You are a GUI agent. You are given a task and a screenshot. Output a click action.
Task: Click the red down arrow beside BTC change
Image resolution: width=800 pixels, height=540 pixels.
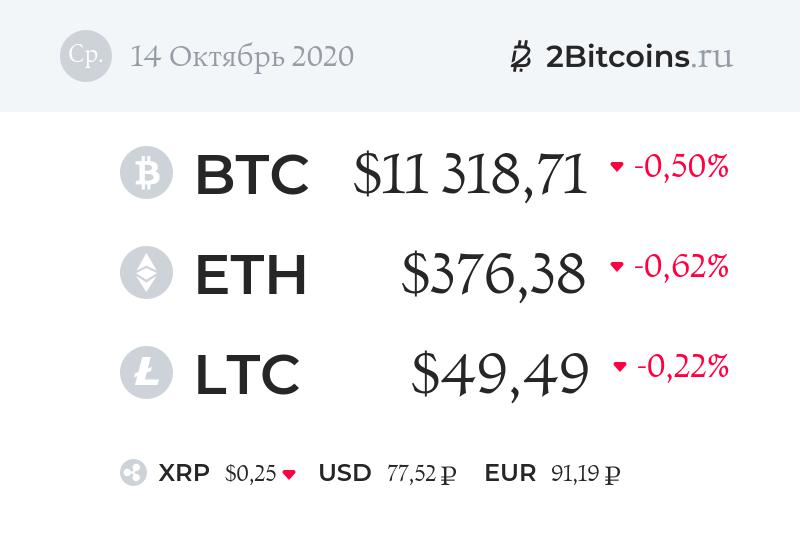click(617, 167)
